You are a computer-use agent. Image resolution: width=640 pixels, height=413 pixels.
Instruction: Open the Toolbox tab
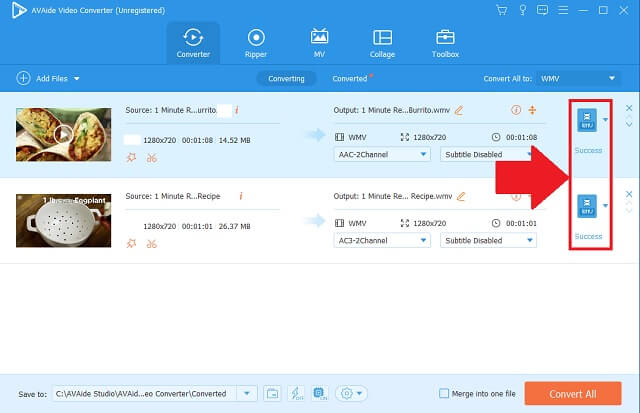click(x=445, y=43)
